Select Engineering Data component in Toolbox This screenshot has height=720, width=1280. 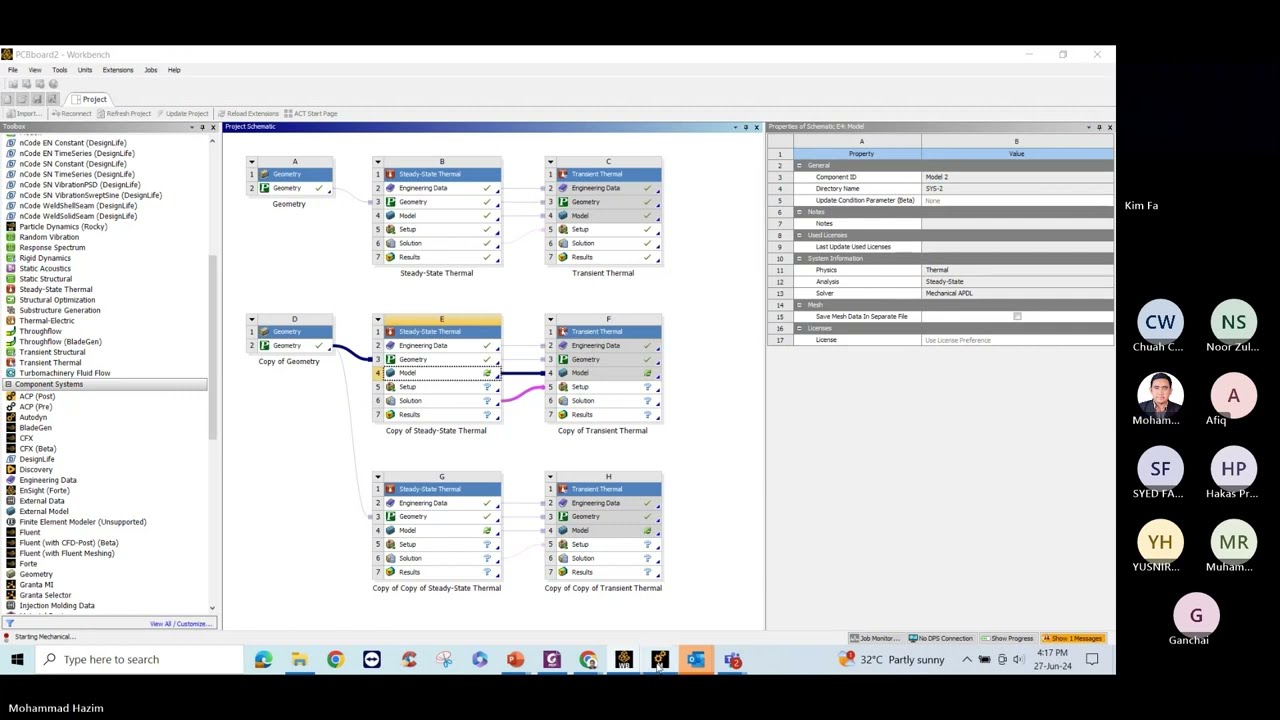(x=47, y=480)
